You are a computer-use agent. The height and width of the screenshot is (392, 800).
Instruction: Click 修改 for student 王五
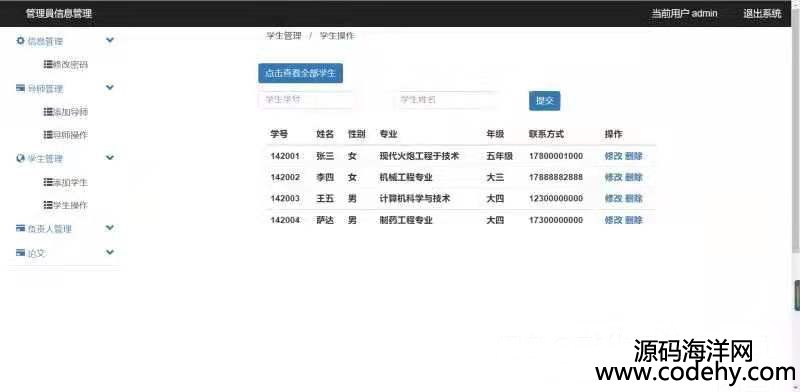613,198
